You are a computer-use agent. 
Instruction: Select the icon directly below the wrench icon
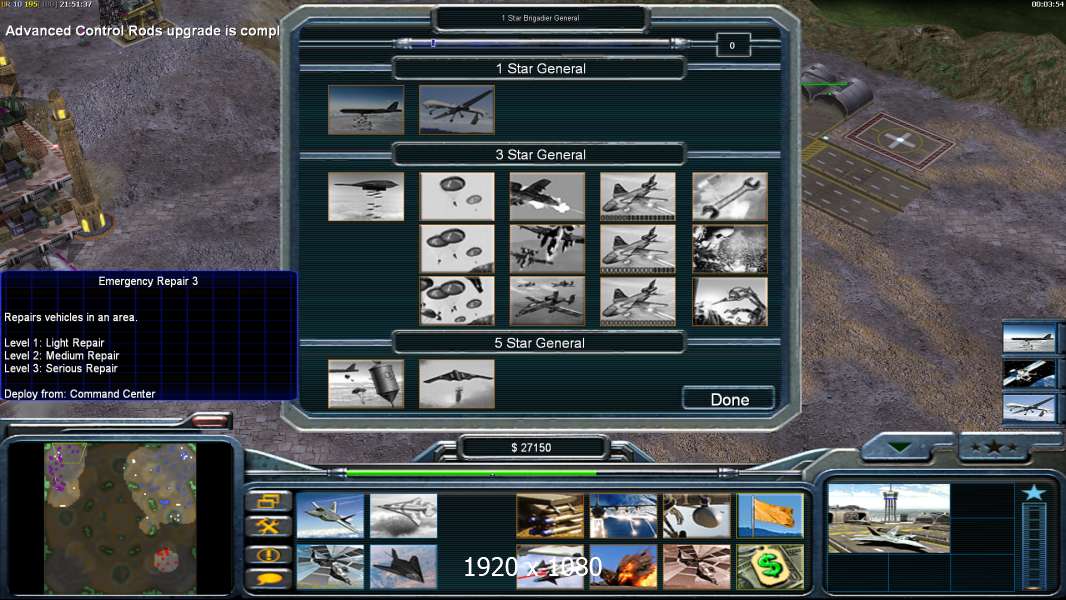729,249
